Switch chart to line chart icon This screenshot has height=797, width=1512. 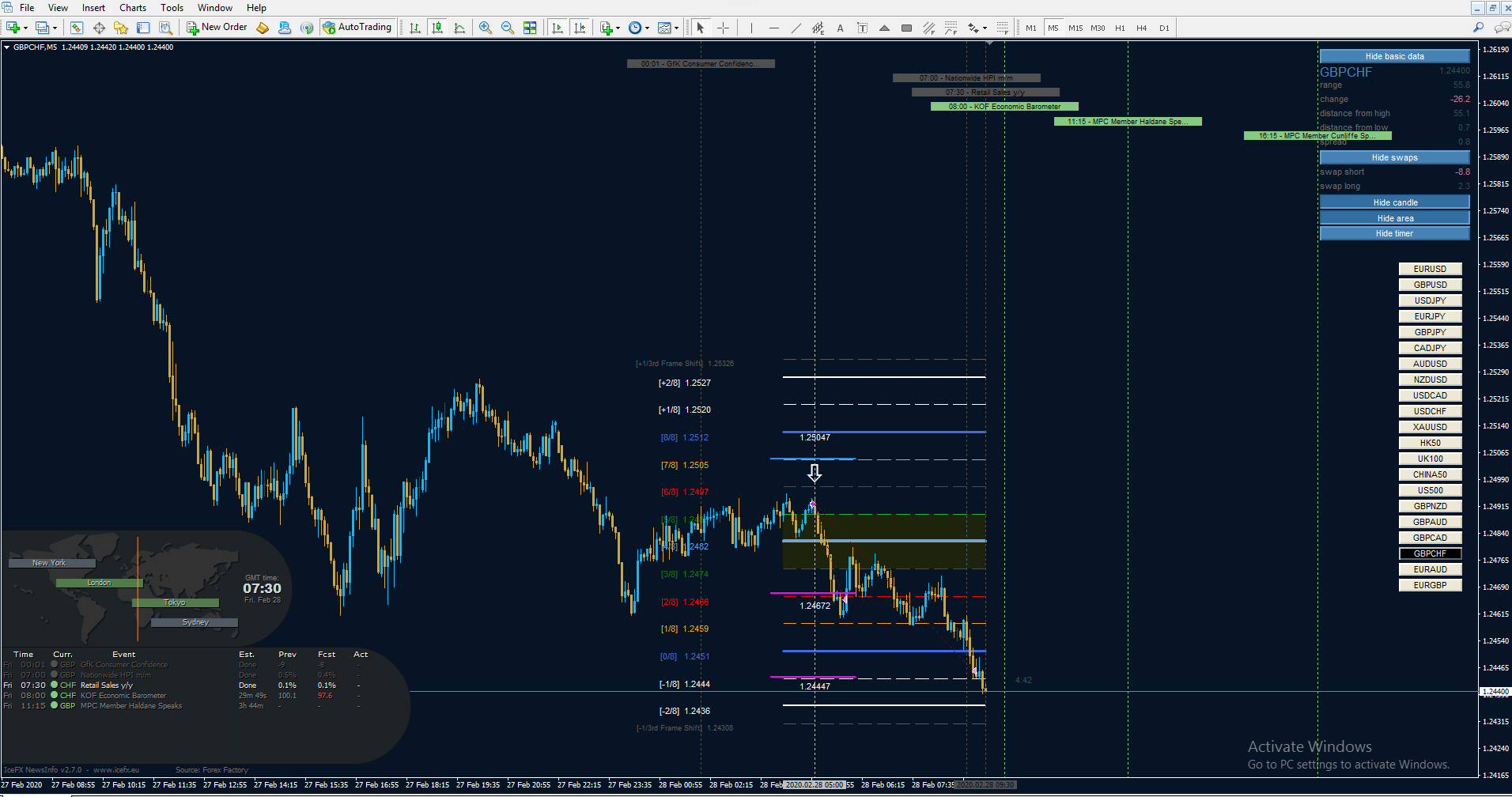(459, 28)
